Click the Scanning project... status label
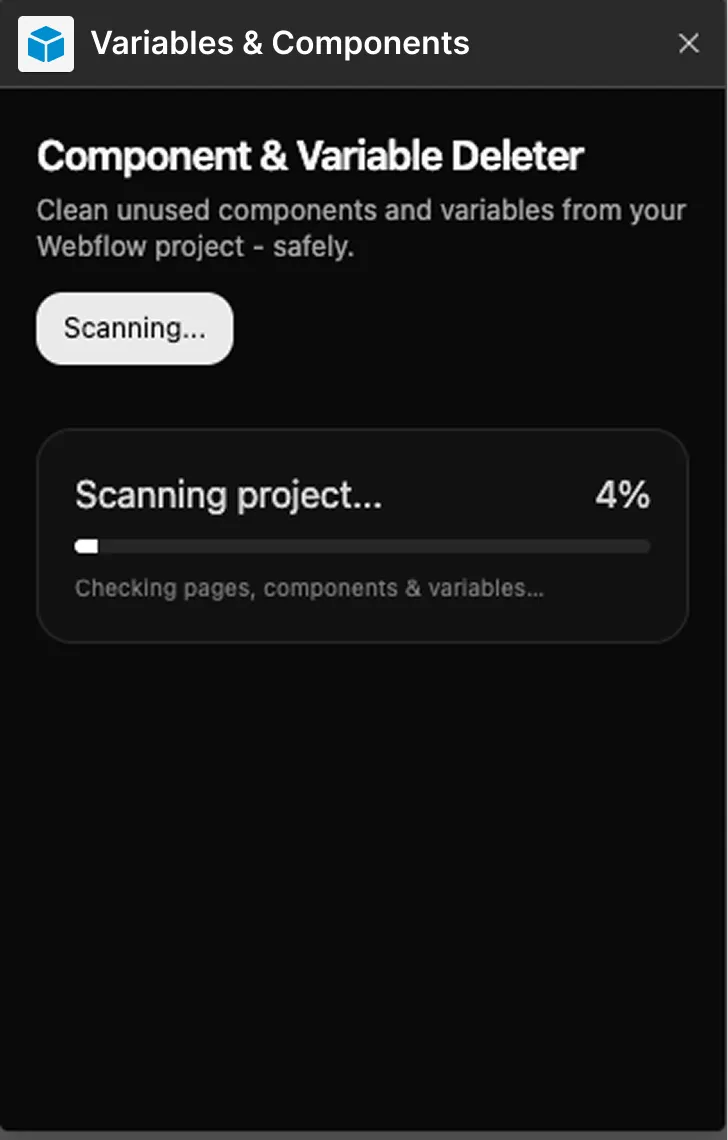The width and height of the screenshot is (728, 1140). [228, 496]
